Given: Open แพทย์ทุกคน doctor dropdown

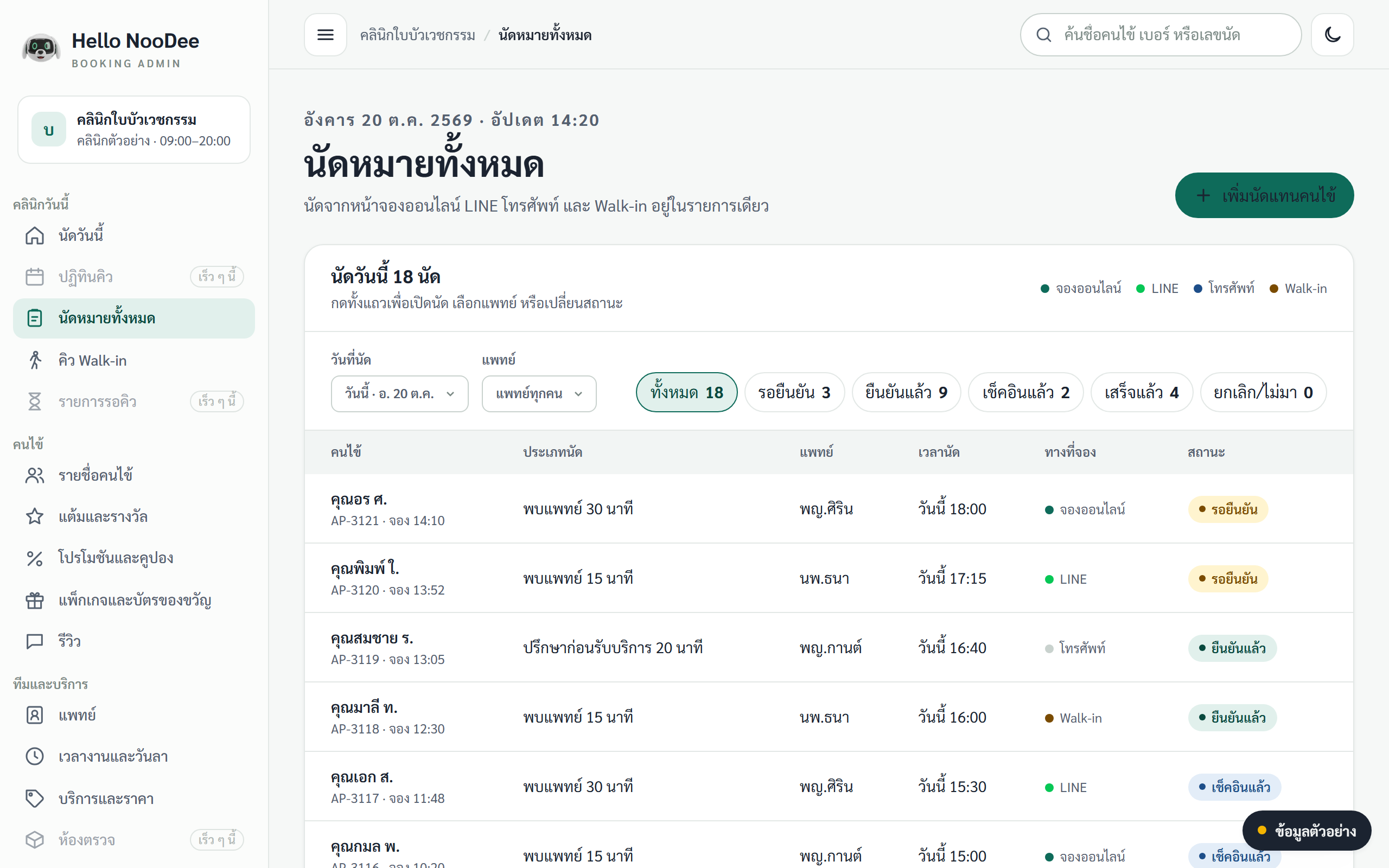Looking at the screenshot, I should 539,394.
